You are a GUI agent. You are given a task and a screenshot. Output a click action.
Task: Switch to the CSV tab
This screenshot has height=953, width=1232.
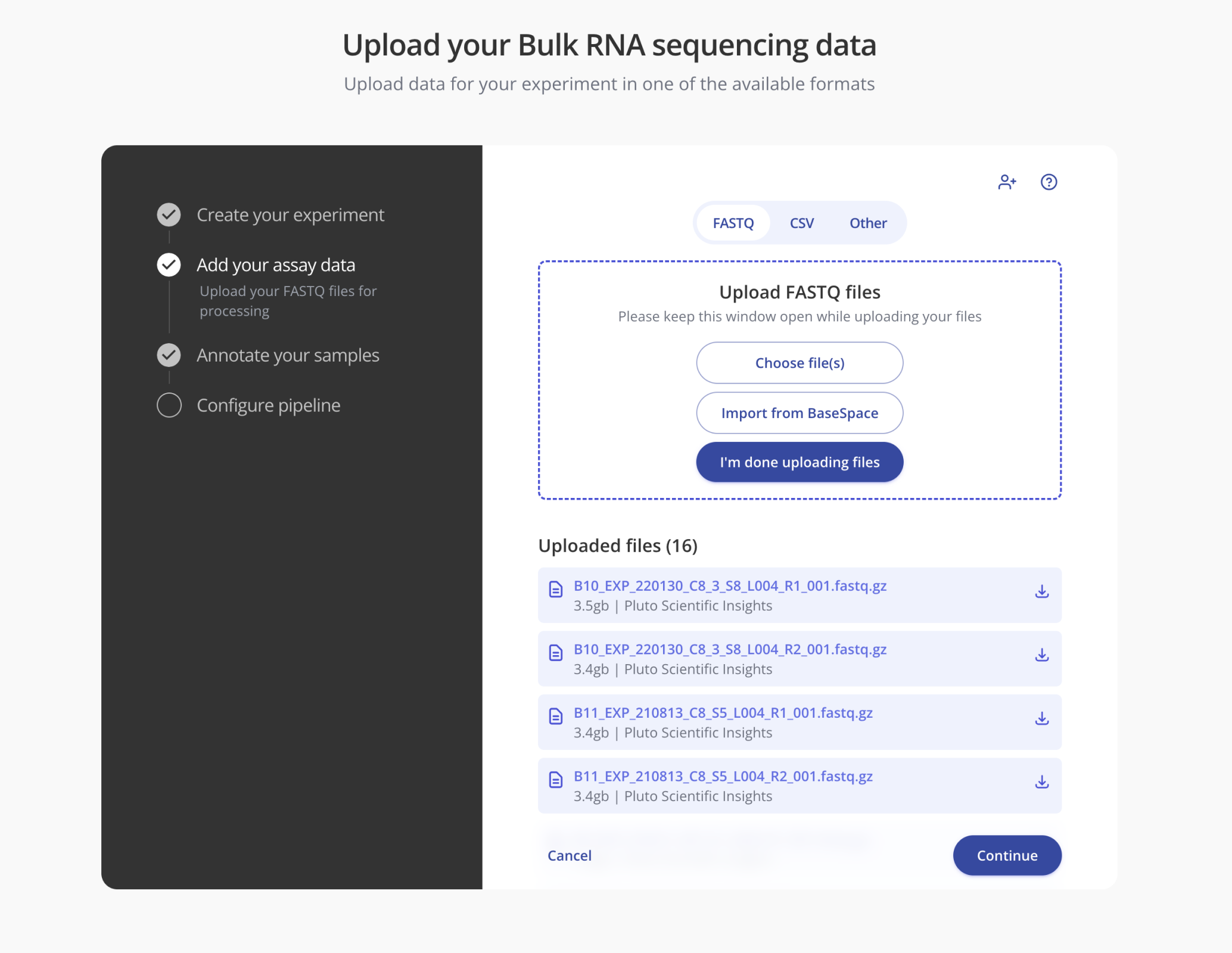[x=801, y=223]
